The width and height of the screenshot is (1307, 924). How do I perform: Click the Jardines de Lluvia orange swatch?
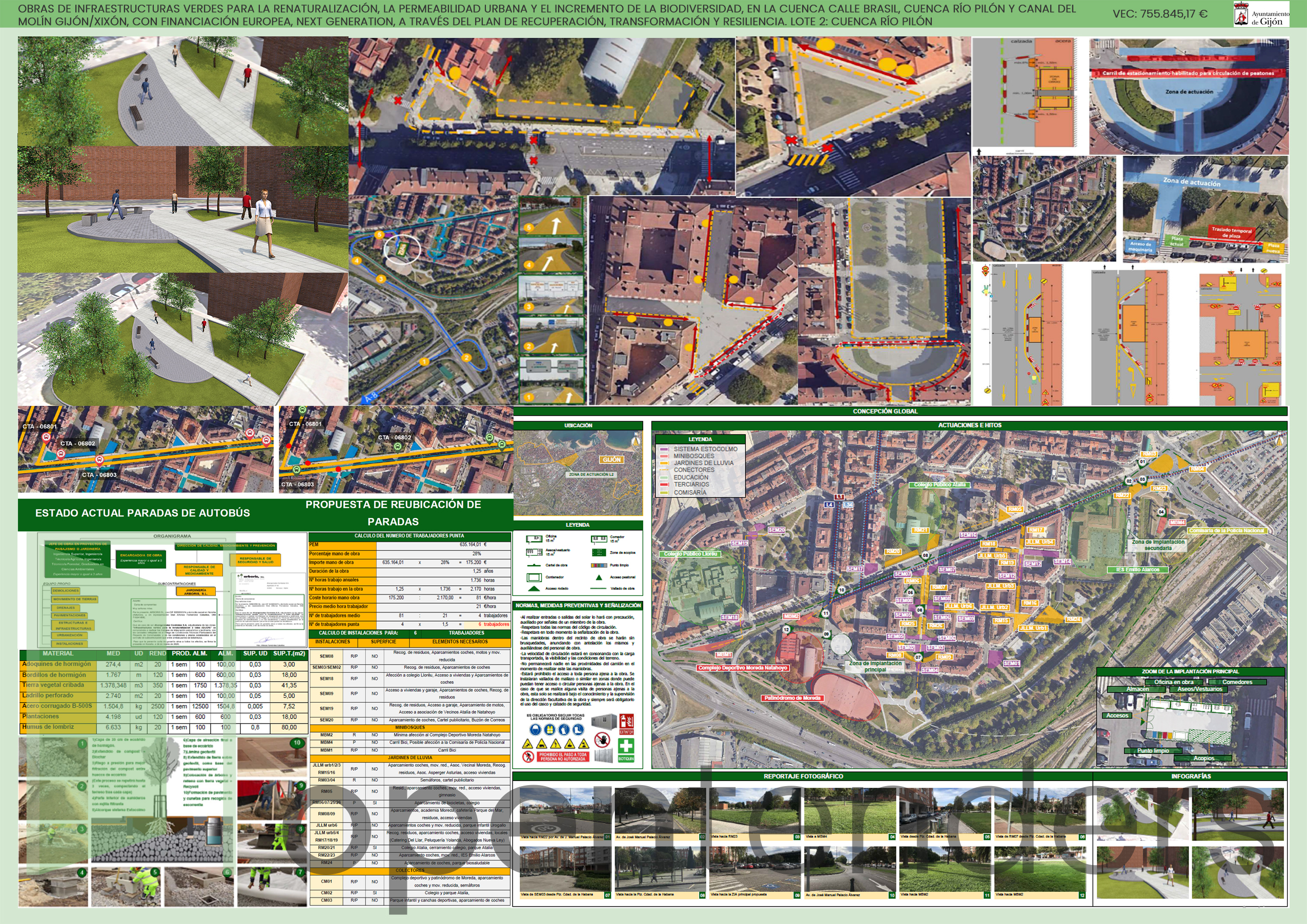point(664,463)
